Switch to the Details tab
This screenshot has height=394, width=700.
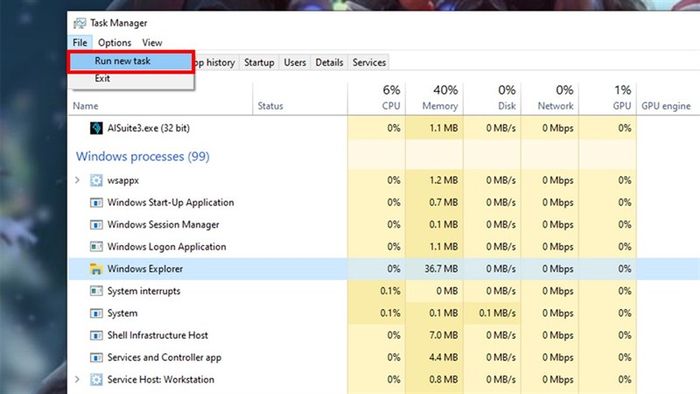coord(329,62)
